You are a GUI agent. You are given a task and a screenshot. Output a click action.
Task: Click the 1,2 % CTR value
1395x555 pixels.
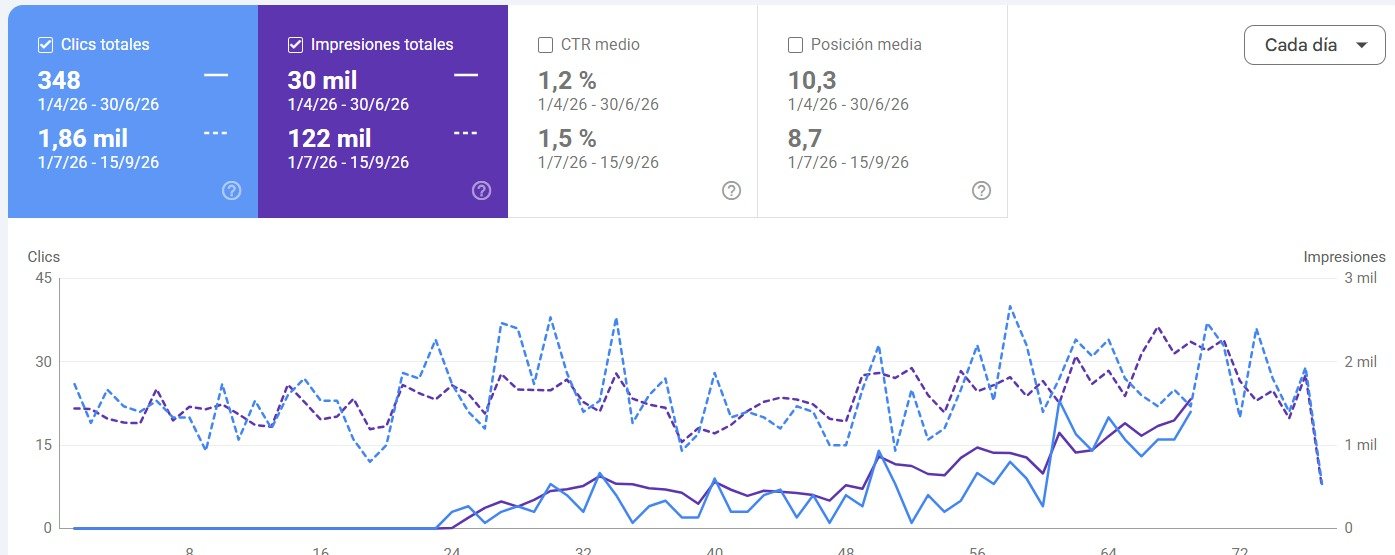point(567,81)
